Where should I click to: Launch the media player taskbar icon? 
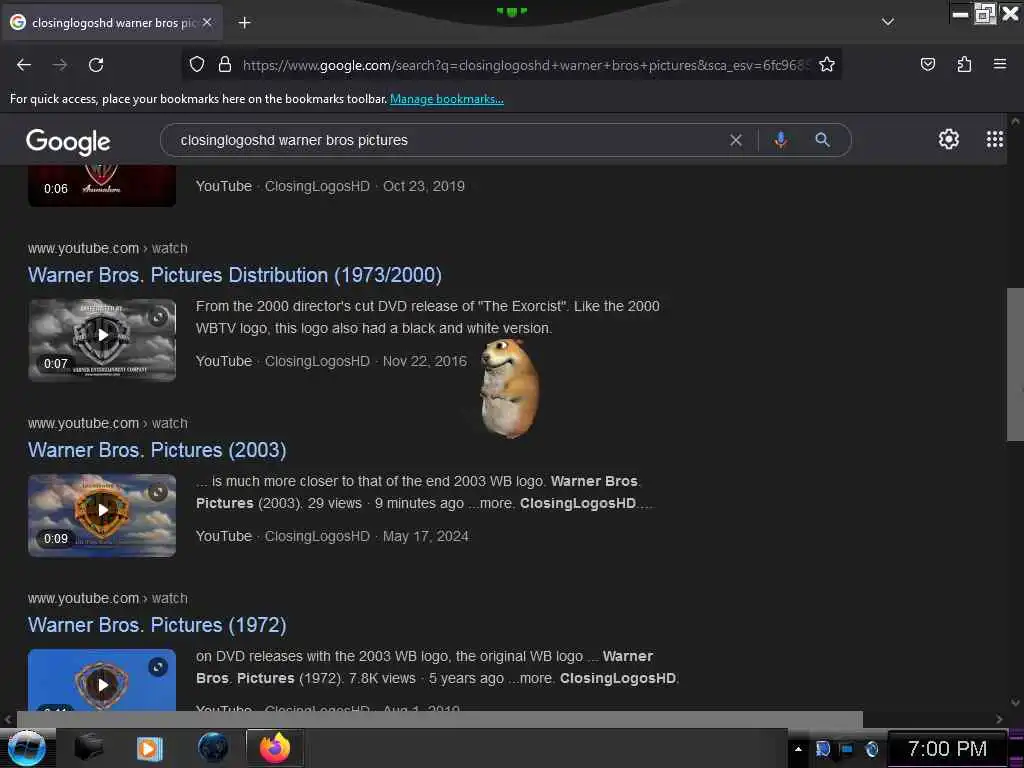[149, 748]
